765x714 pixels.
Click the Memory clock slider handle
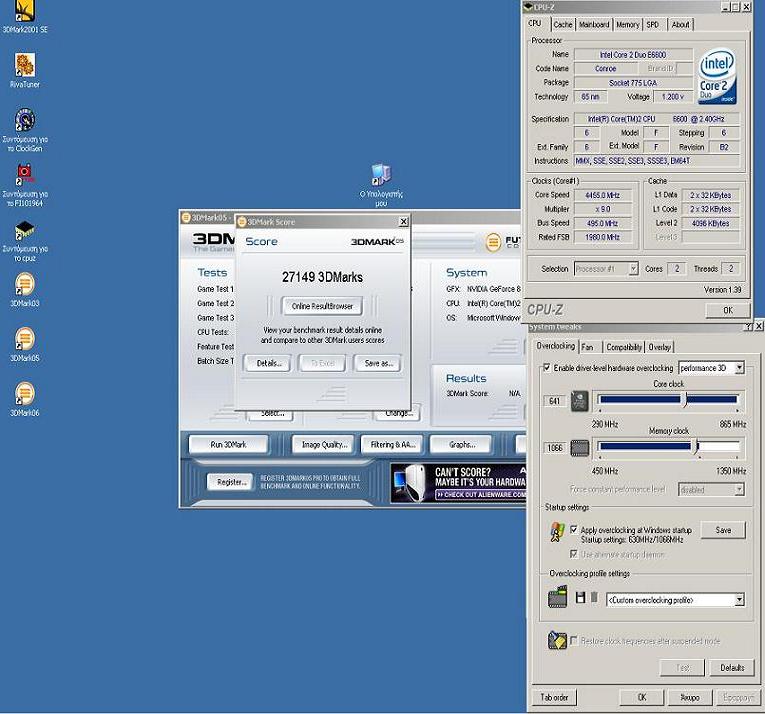pos(695,446)
